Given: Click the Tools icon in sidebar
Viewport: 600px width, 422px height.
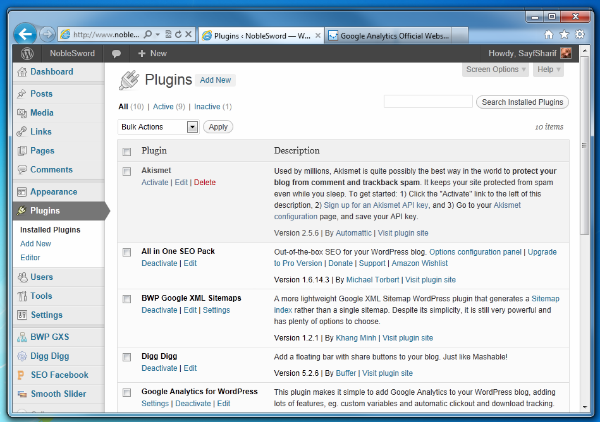Looking at the screenshot, I should (x=22, y=296).
